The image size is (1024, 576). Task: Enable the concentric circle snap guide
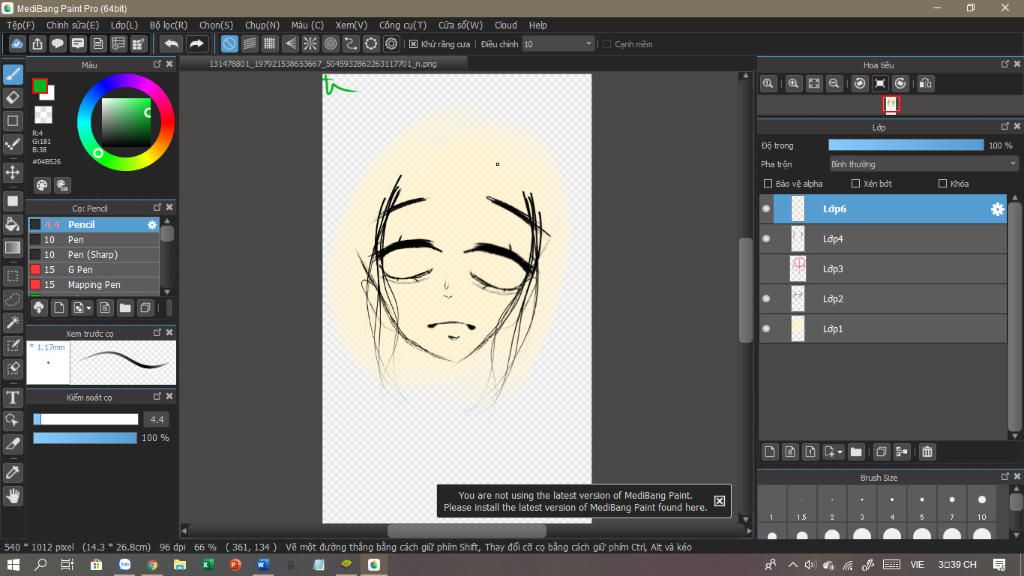[330, 44]
